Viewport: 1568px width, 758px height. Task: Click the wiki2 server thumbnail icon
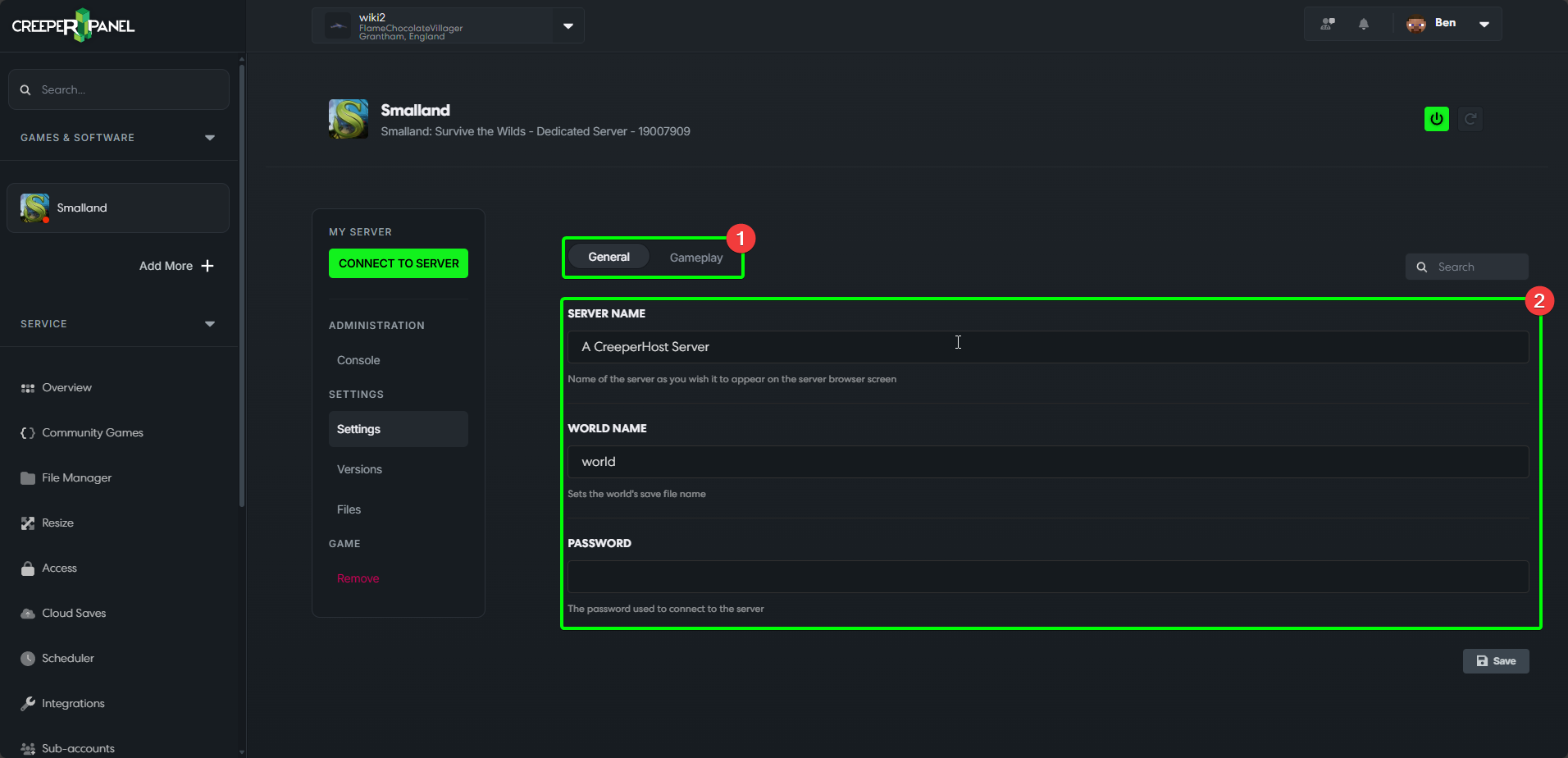tap(338, 25)
